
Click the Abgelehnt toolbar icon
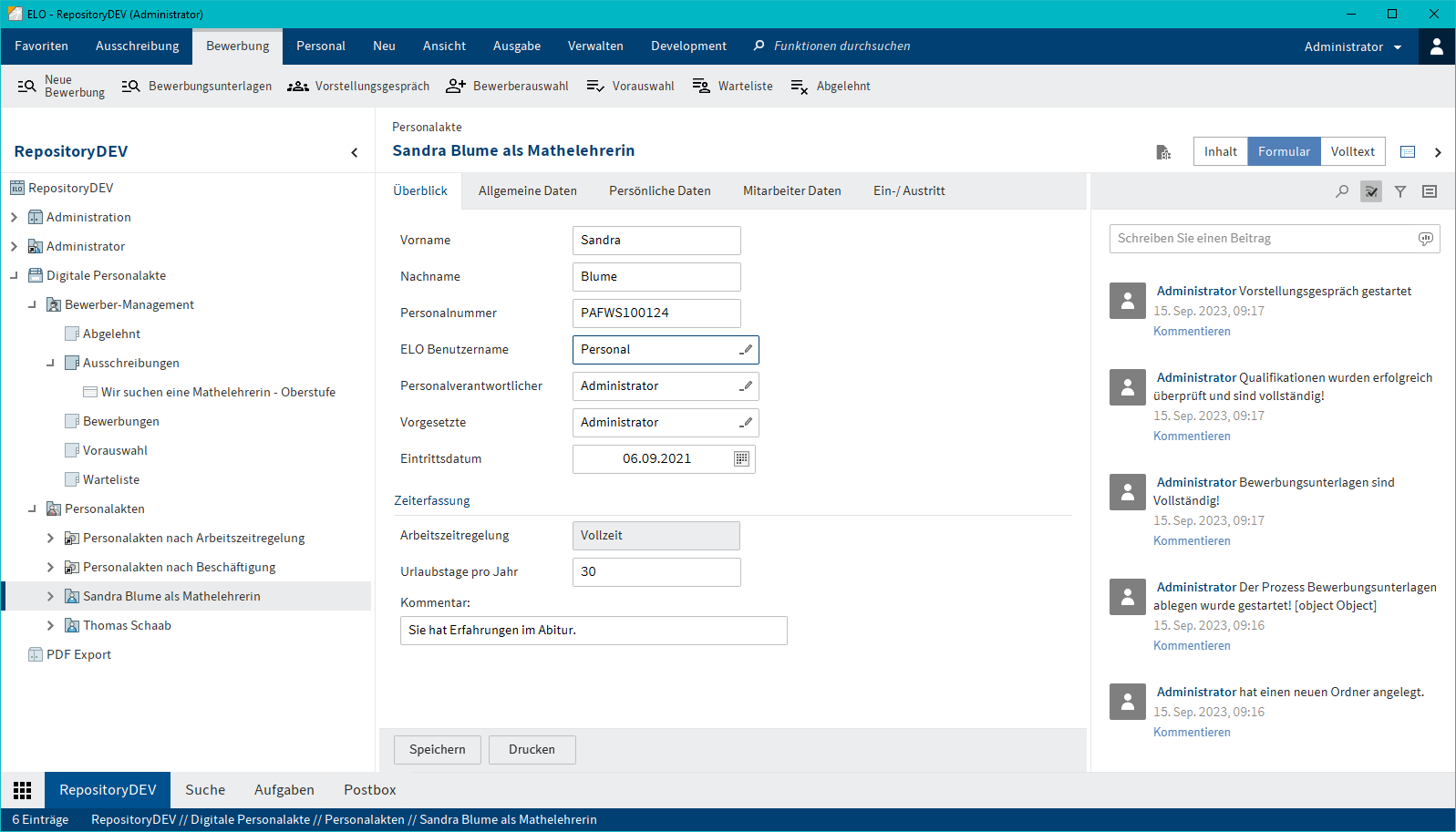click(x=800, y=87)
